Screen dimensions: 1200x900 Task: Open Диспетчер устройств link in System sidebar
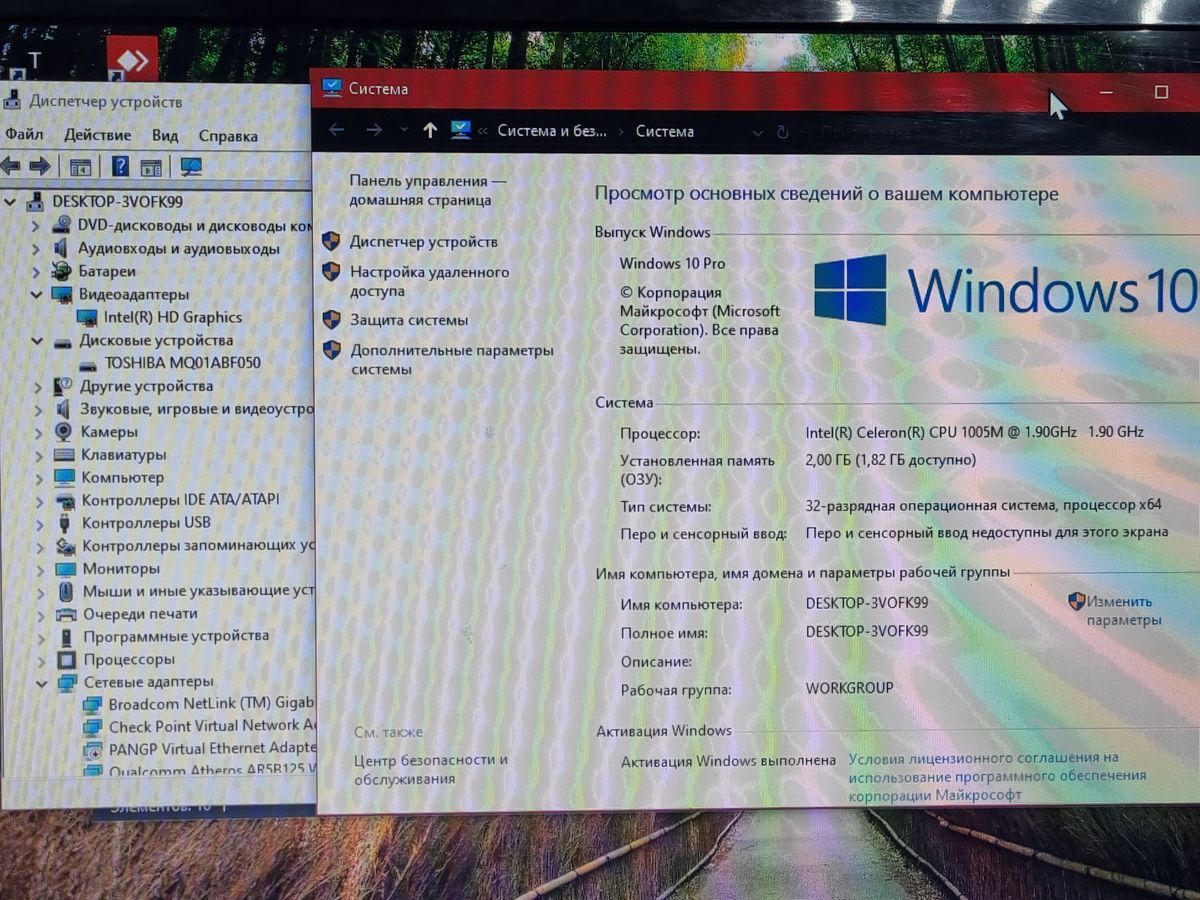click(423, 242)
